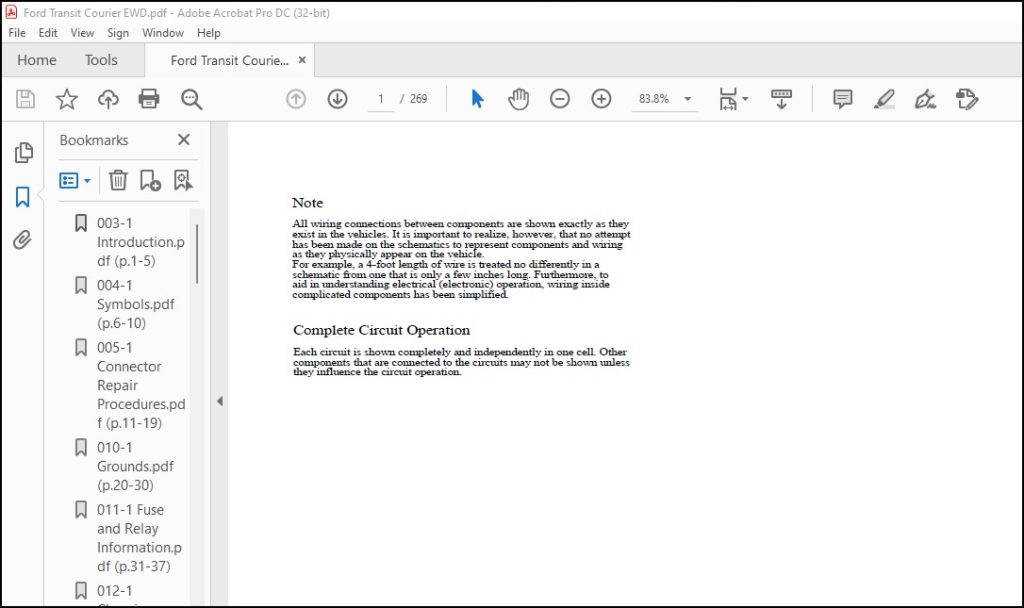Go to previous page with up arrow
The width and height of the screenshot is (1024, 608).
point(296,99)
